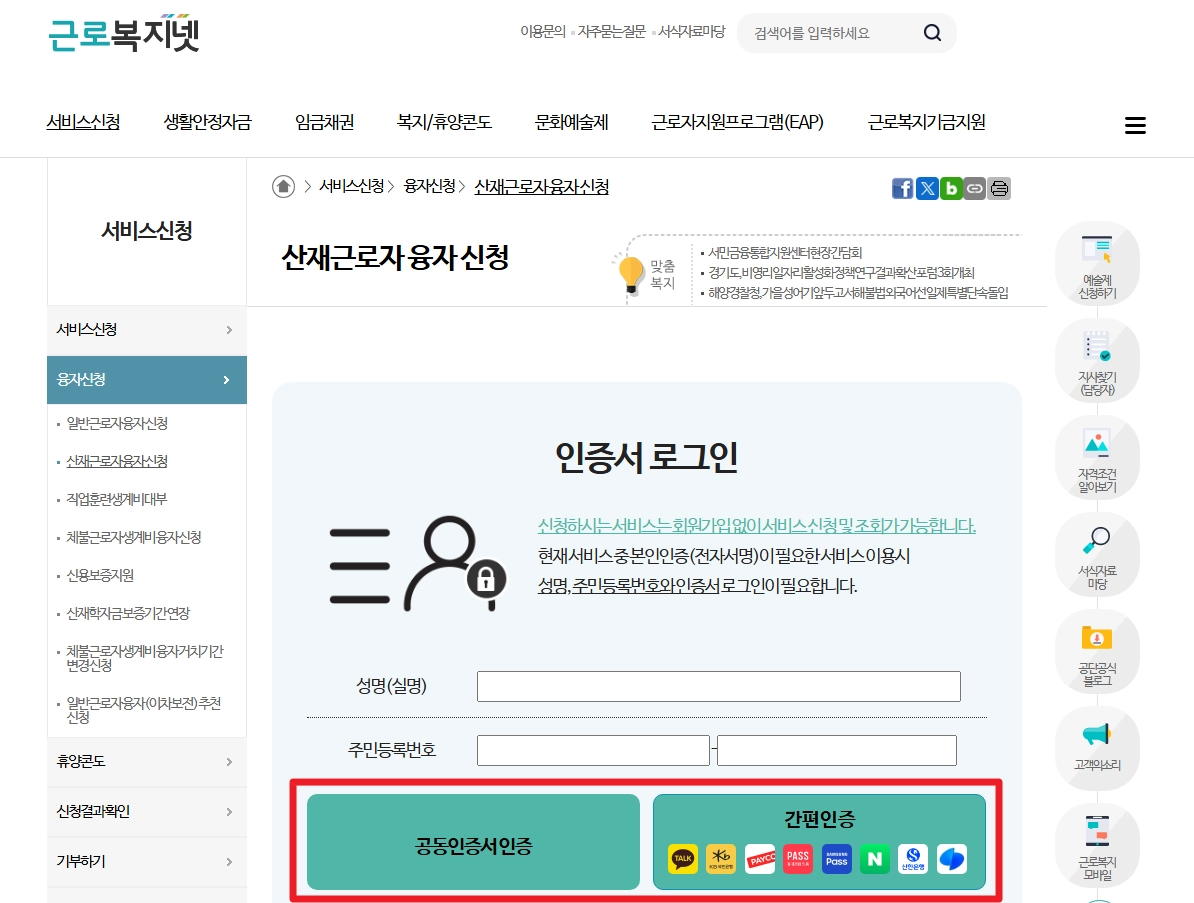Image resolution: width=1194 pixels, height=903 pixels.
Task: Select KakaoTalk simple authentication icon
Action: (x=682, y=859)
